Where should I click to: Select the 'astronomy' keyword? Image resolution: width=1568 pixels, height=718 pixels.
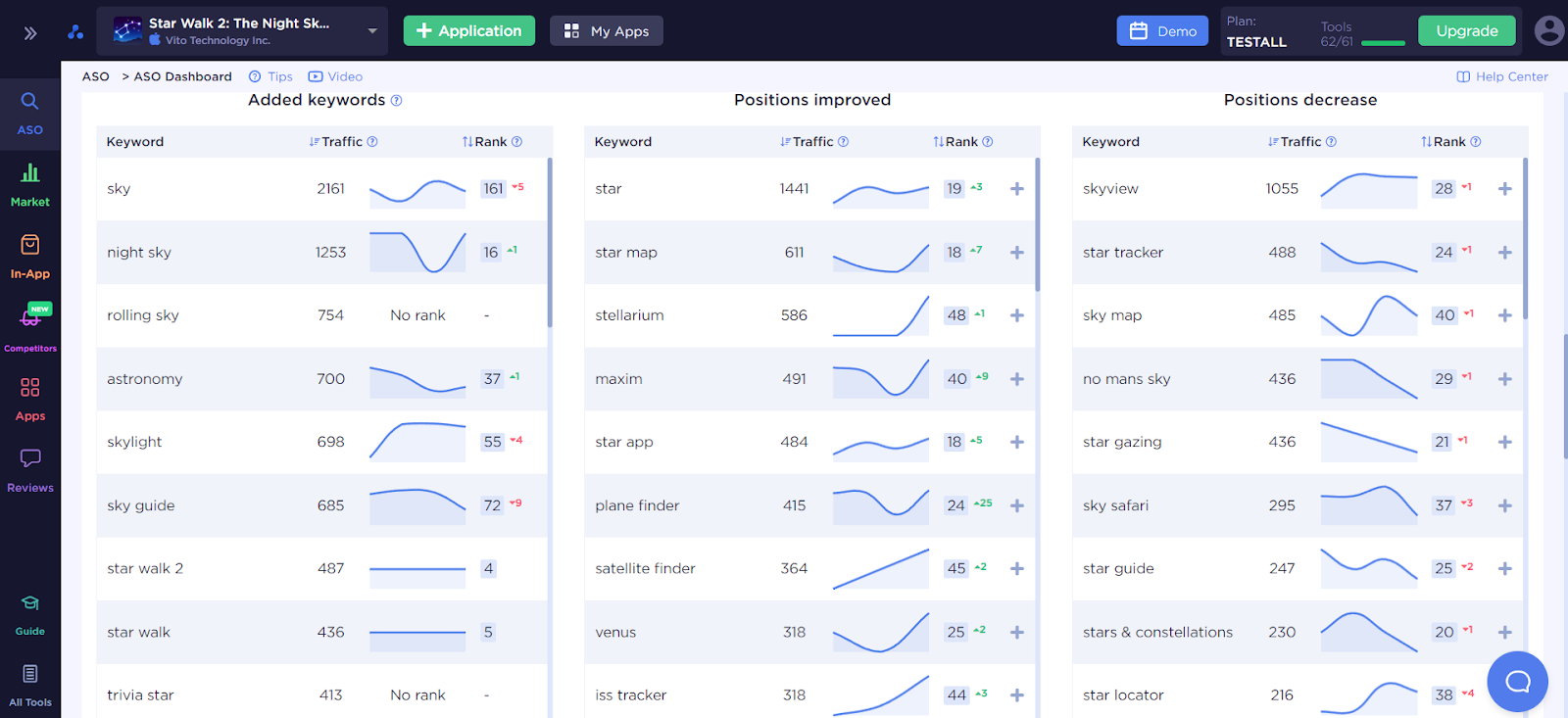[x=145, y=379]
